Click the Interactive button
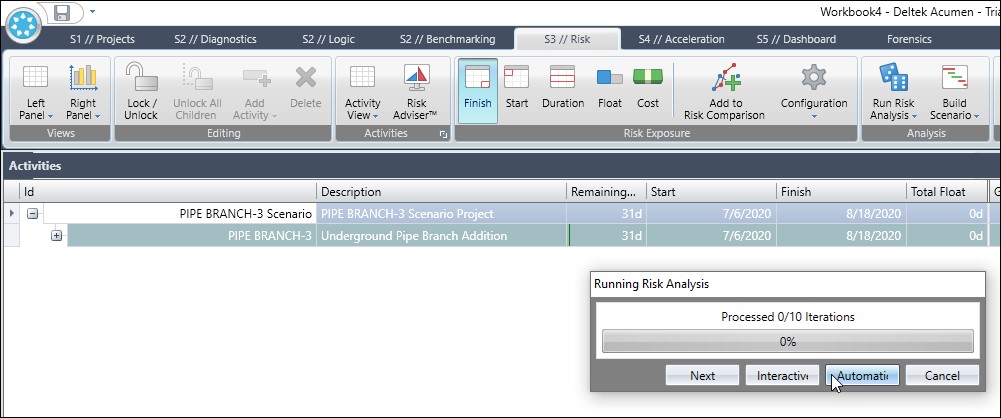Image resolution: width=1001 pixels, height=418 pixels. 782,375
